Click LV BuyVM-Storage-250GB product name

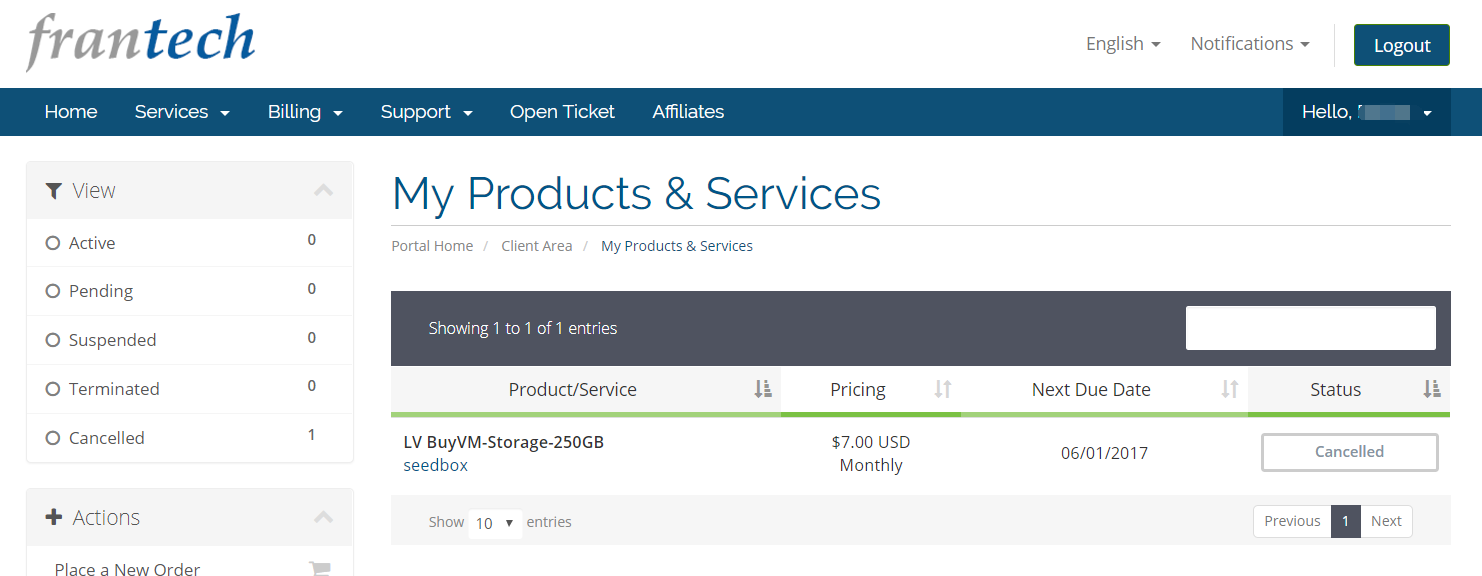[x=504, y=442]
